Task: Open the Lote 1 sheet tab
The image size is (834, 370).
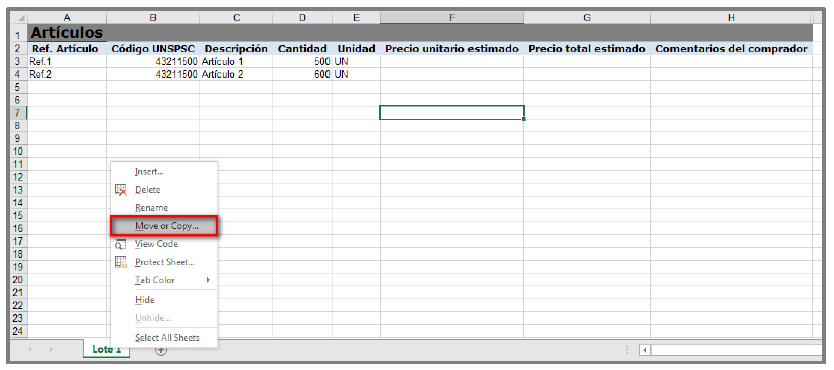Action: (x=106, y=349)
